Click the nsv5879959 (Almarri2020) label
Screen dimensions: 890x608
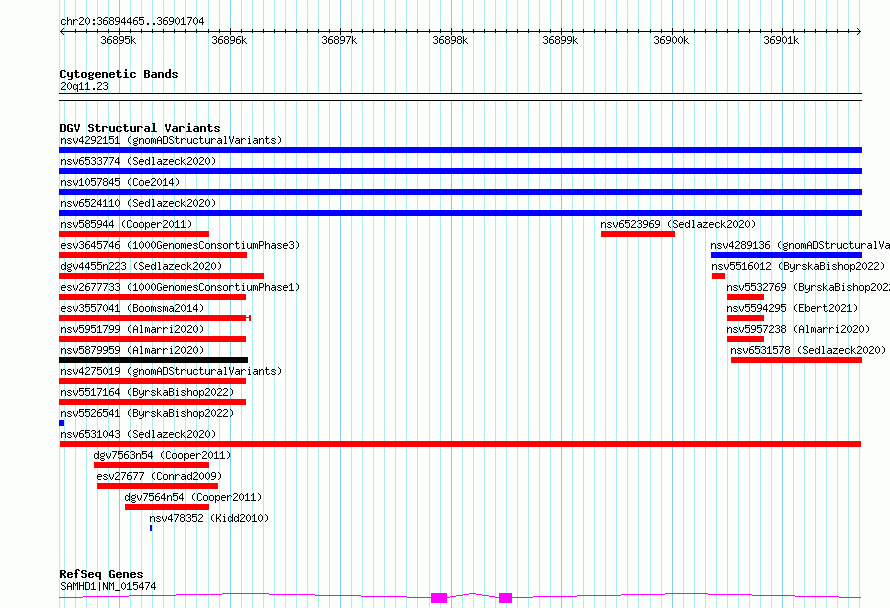[x=132, y=350]
